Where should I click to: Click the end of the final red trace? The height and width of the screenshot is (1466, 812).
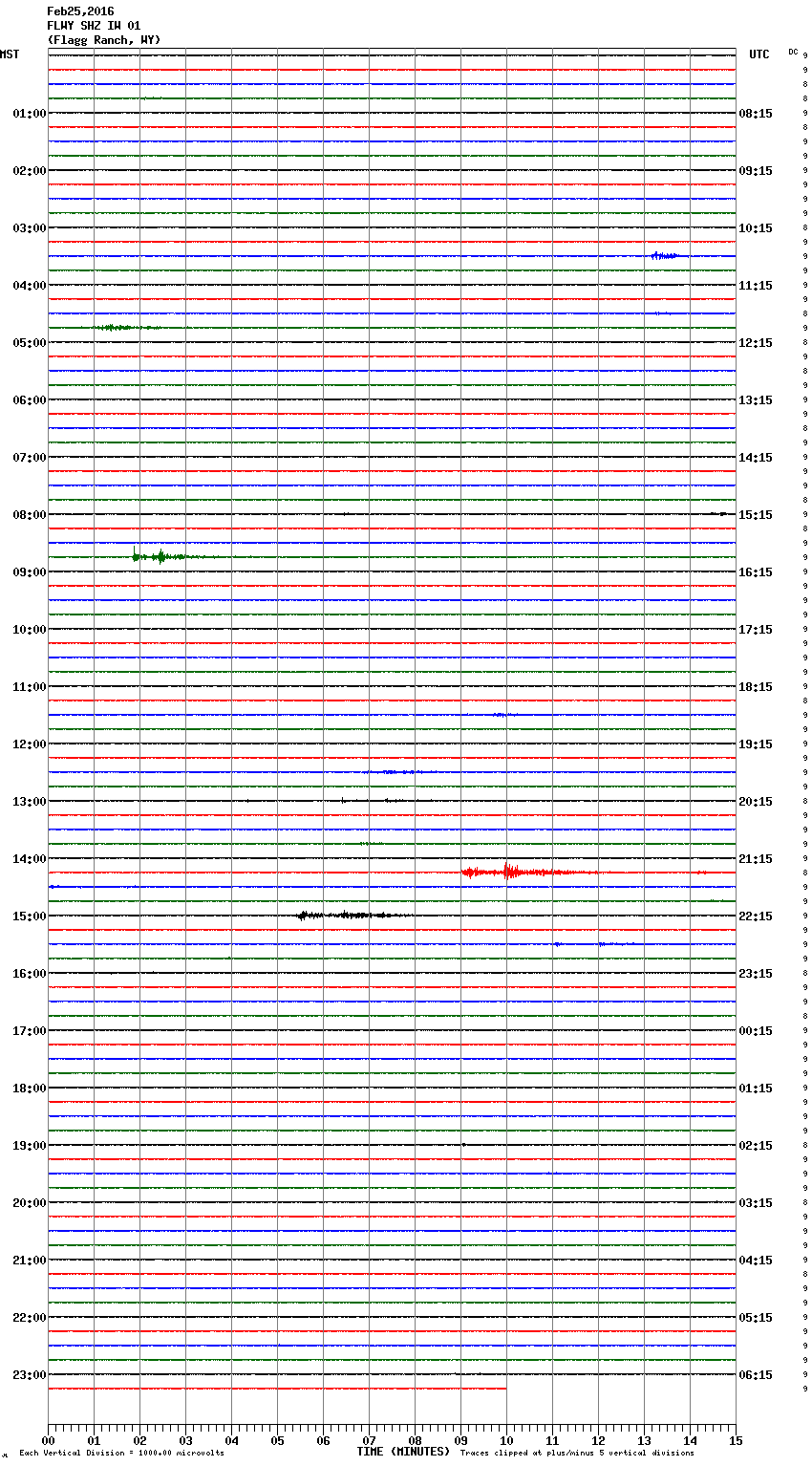[x=504, y=1389]
